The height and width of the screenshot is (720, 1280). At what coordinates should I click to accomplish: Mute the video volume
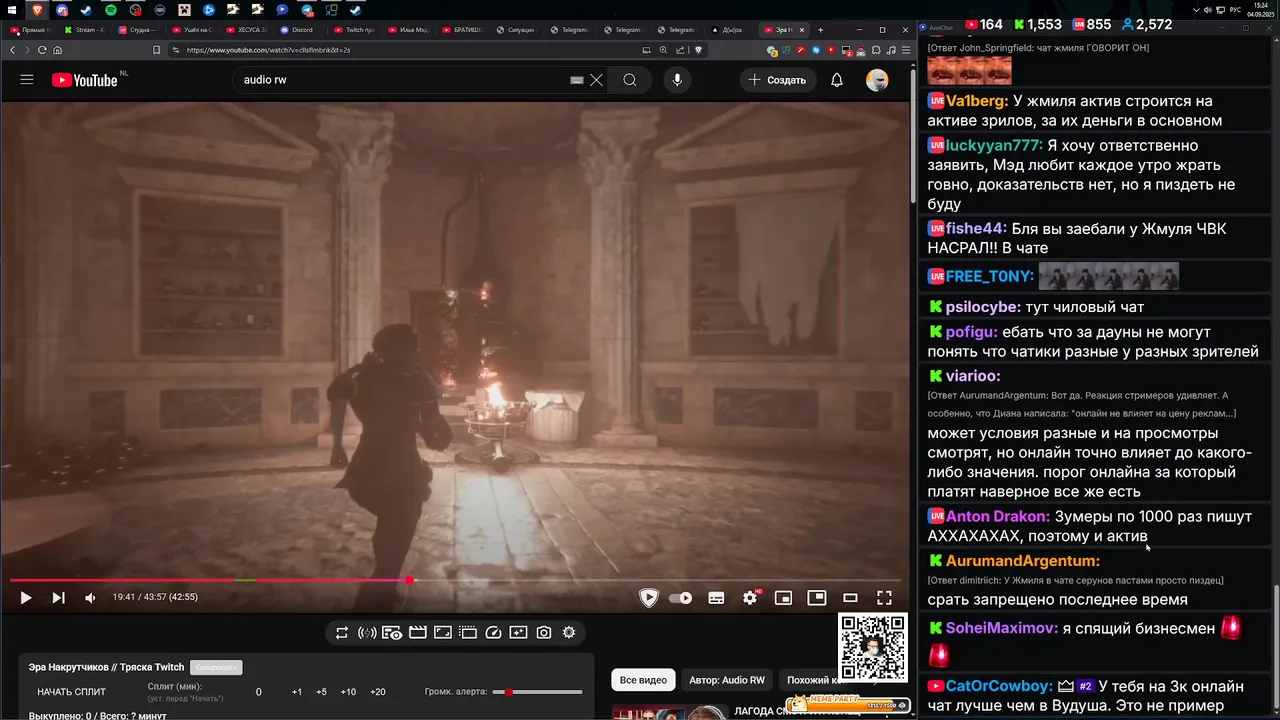coord(90,598)
